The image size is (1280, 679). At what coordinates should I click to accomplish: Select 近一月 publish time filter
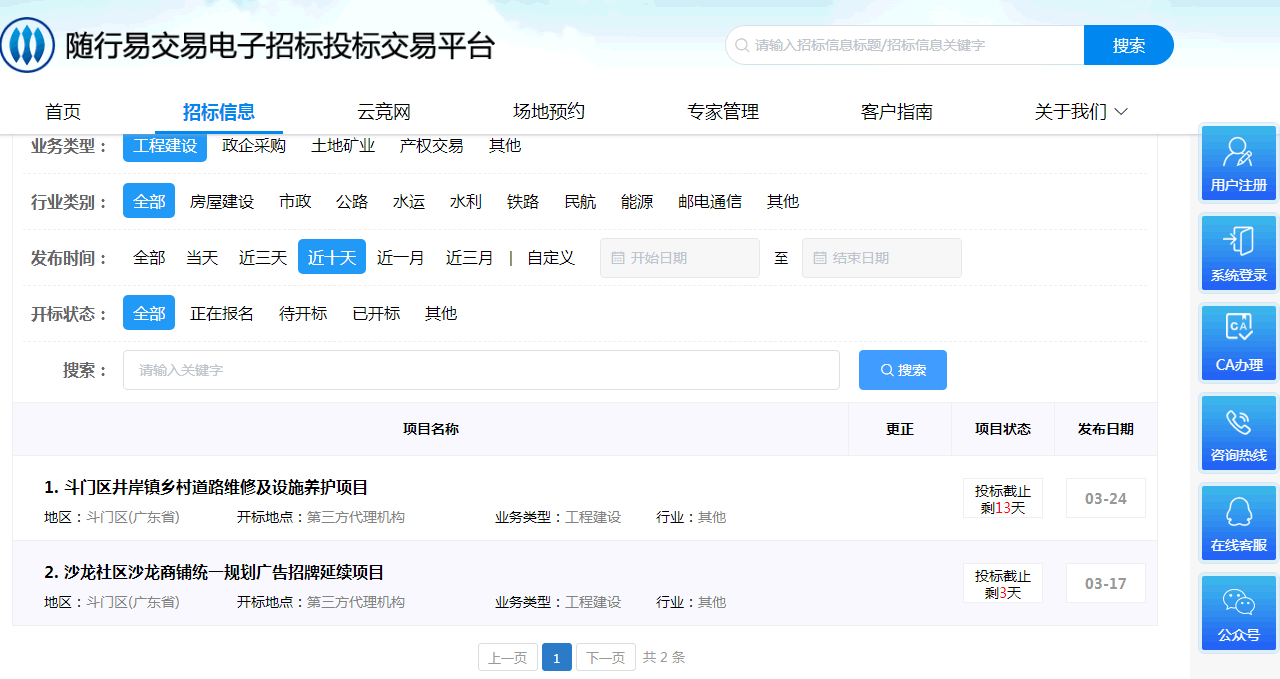400,258
